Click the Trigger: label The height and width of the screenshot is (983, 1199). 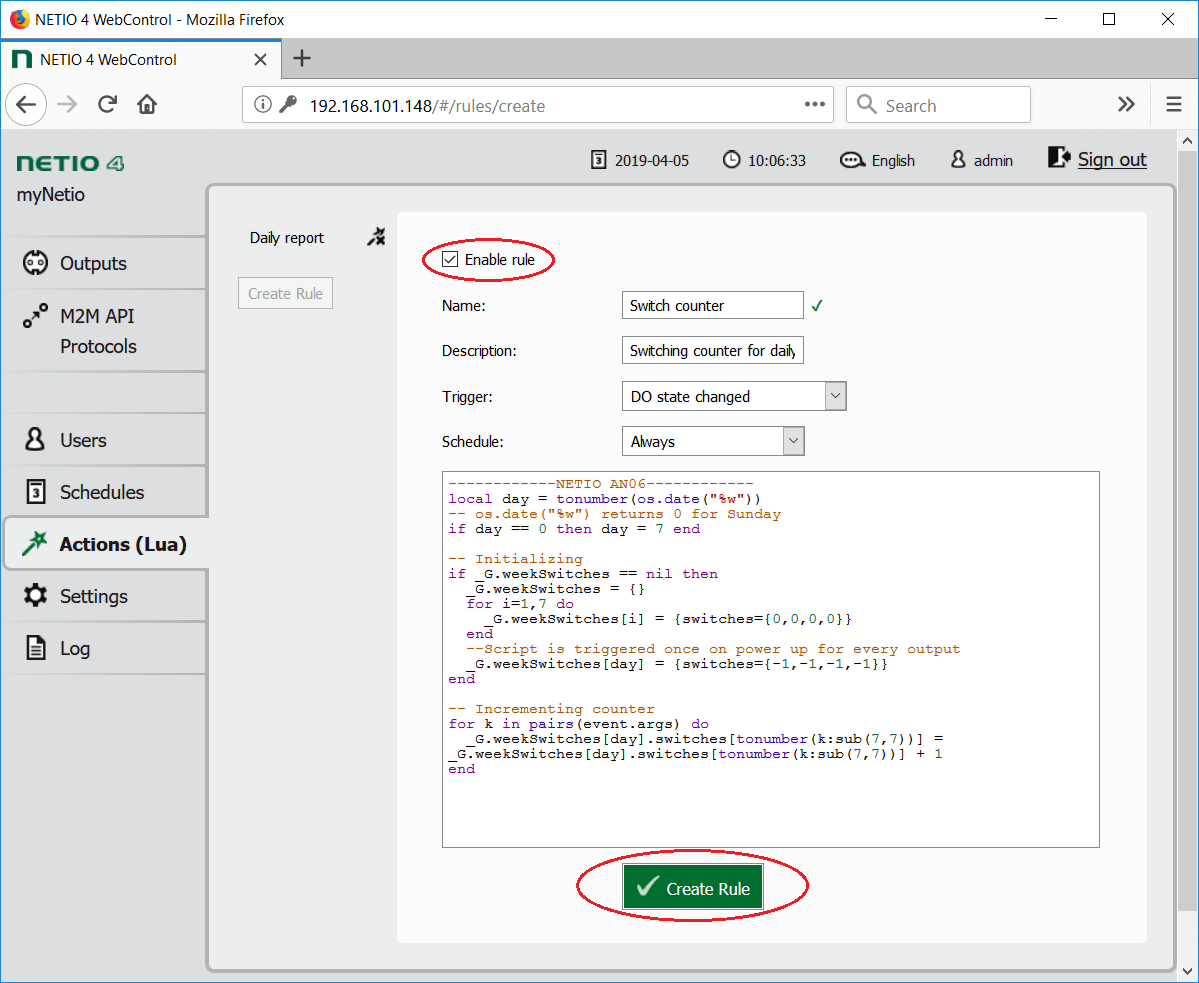coord(467,397)
